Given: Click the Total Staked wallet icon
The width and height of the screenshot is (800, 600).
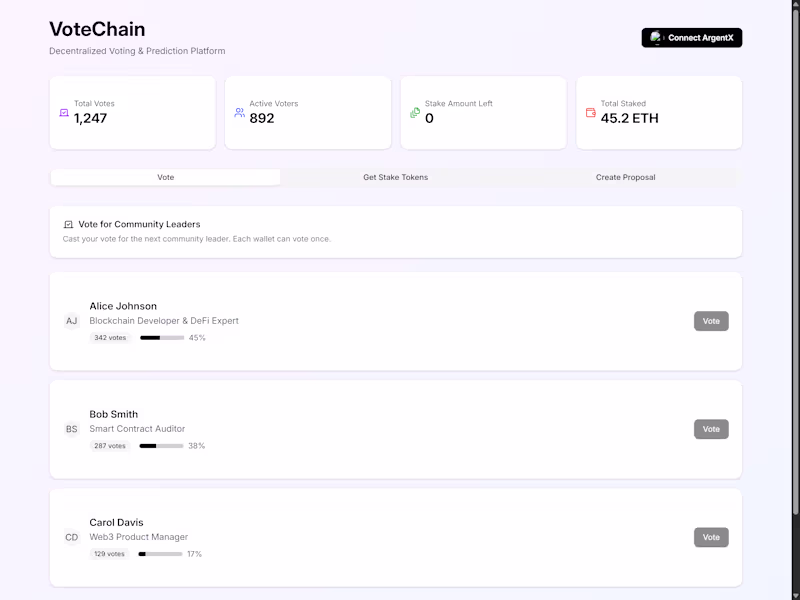Looking at the screenshot, I should (x=591, y=113).
